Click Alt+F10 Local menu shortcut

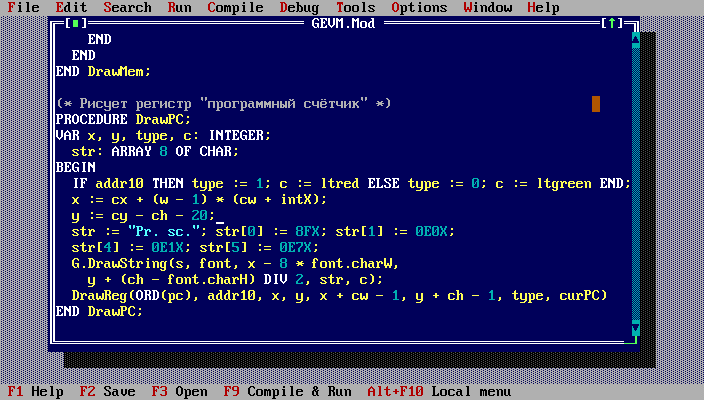[x=430, y=392]
